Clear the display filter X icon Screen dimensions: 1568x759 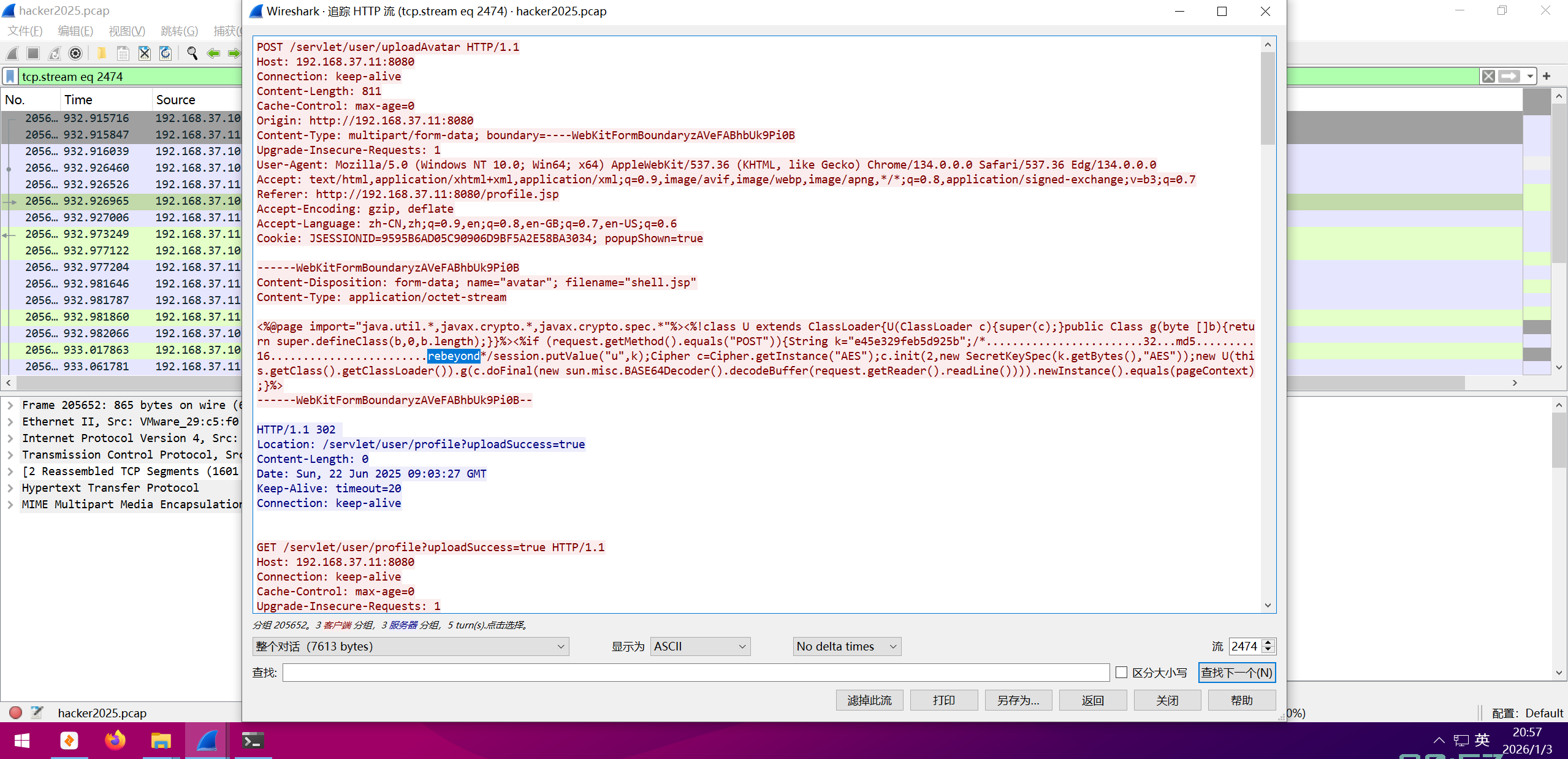point(1488,77)
